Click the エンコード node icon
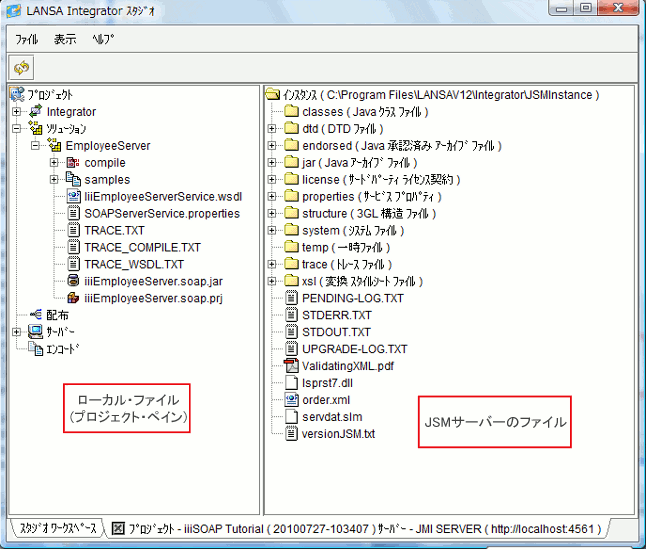 35,349
